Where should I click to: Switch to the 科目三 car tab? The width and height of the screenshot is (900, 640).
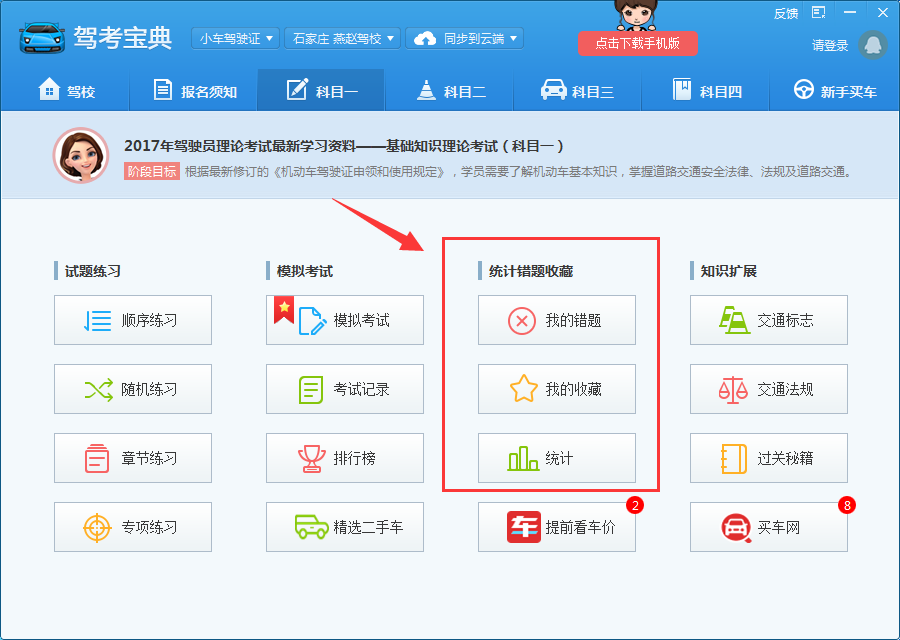pos(577,90)
